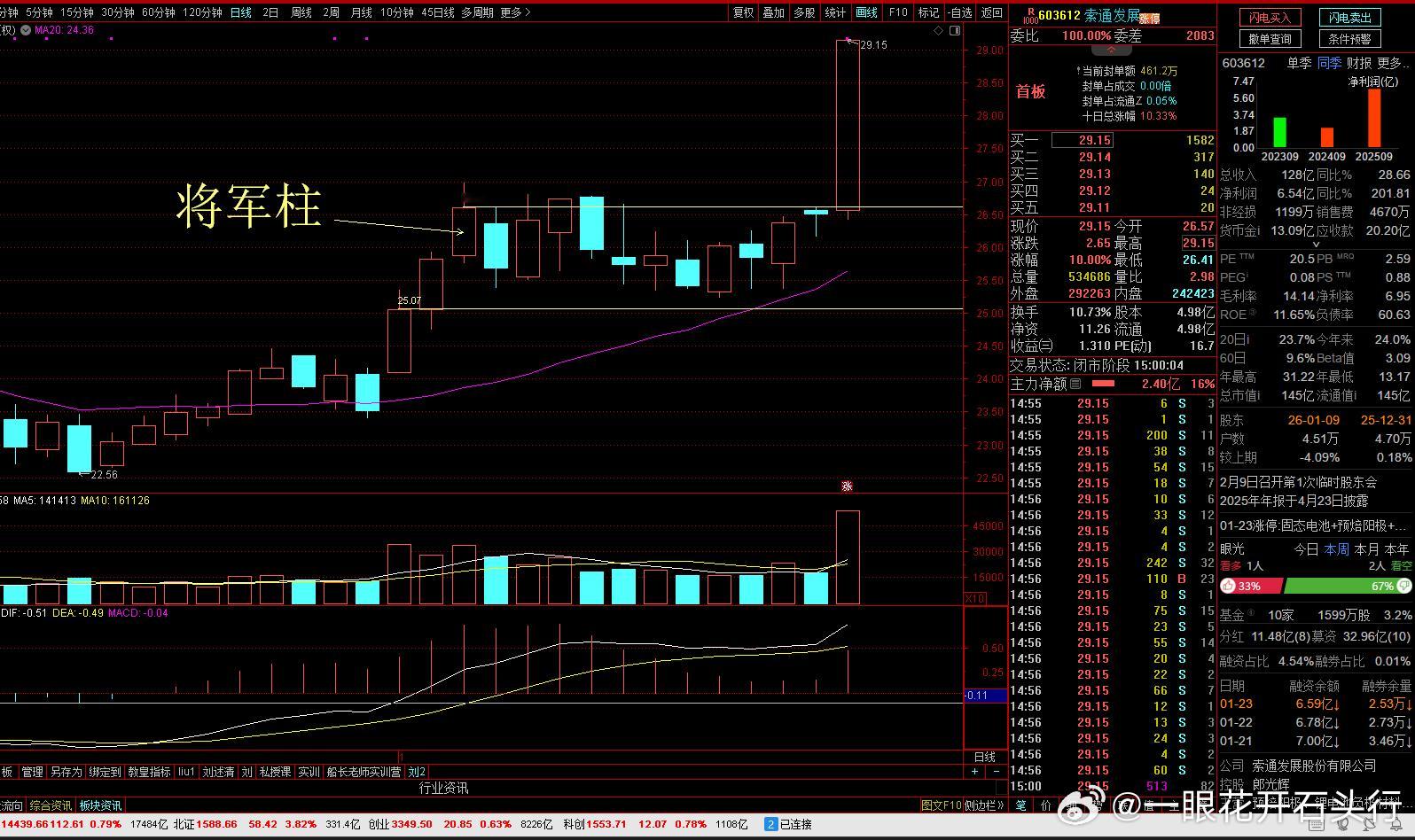Switch to the 15分钟 period tab
Viewport: 1415px width, 840px height.
tap(77, 12)
